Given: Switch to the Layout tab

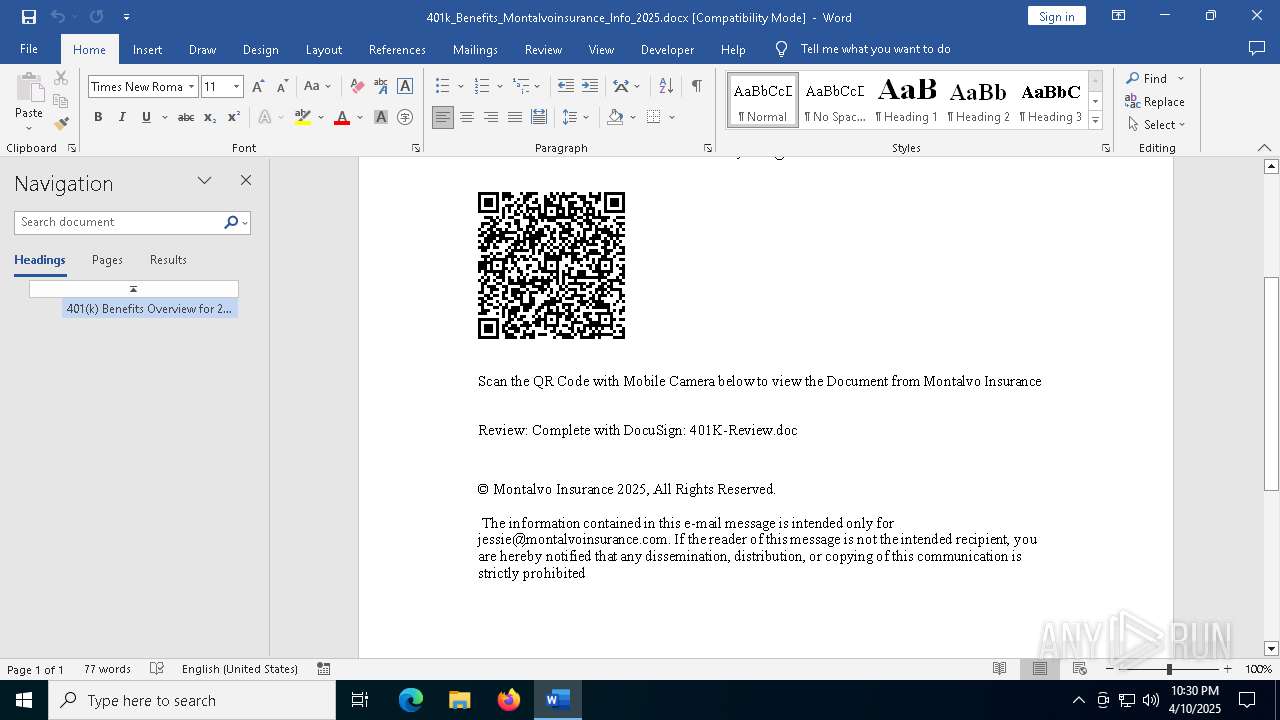Looking at the screenshot, I should 323,49.
